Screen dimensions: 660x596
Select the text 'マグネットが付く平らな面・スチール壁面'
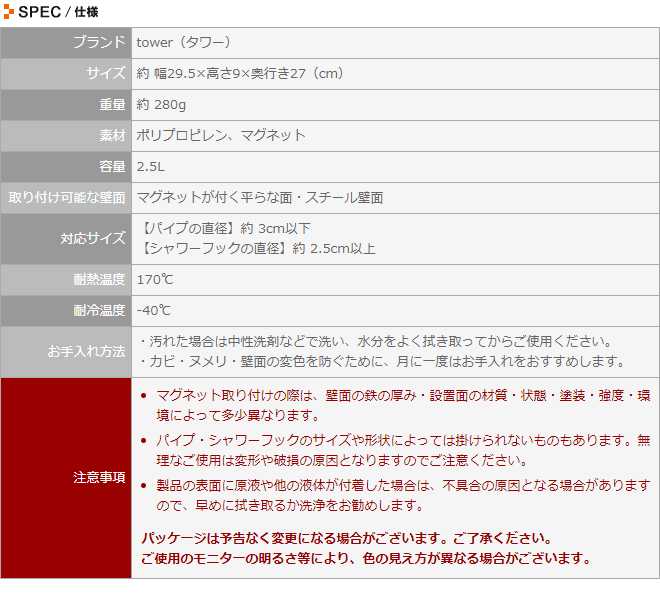[260, 198]
